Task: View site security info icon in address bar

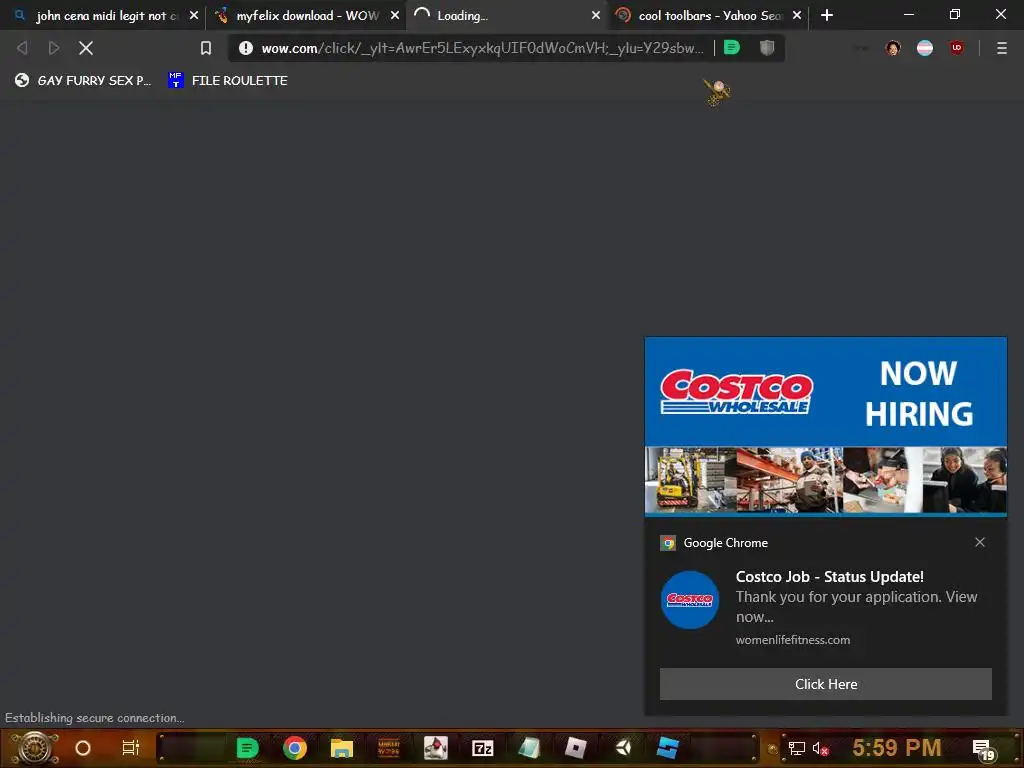Action: pos(246,48)
